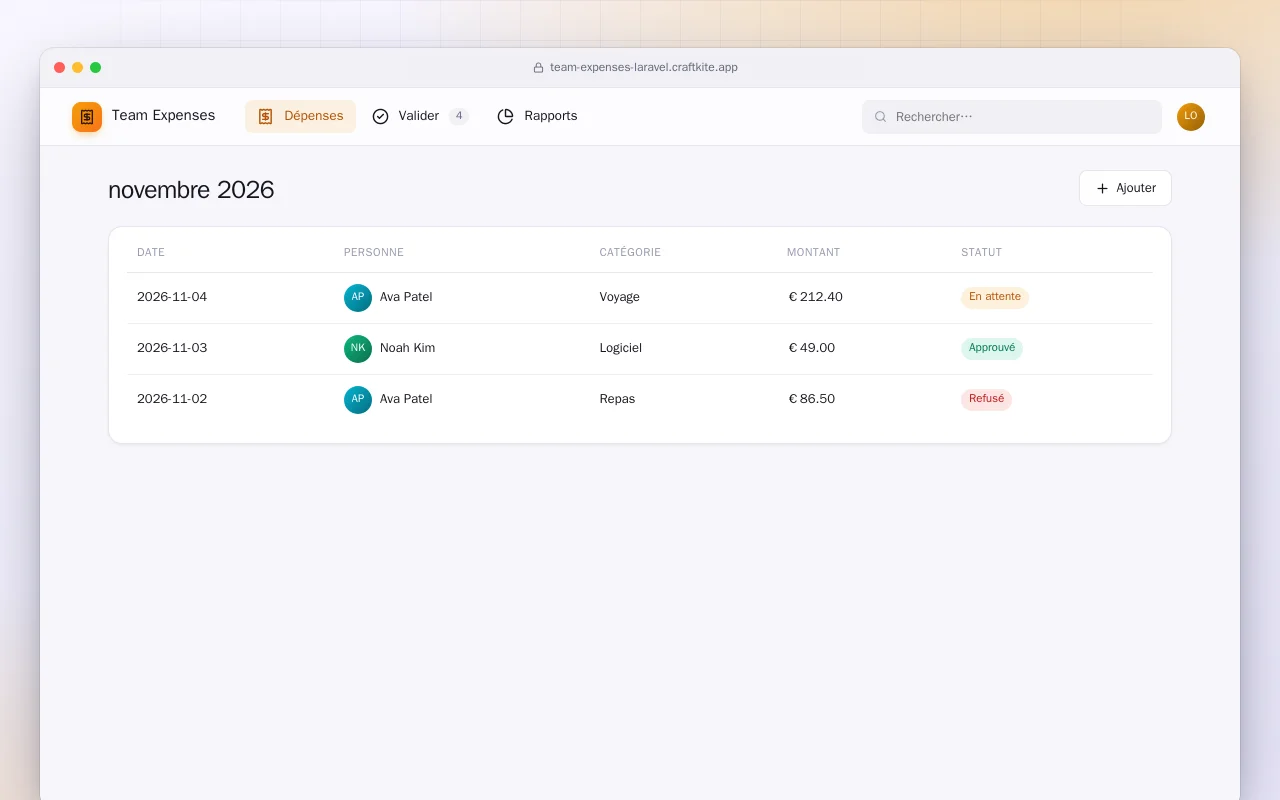
Task: Click the Team Expenses logo icon
Action: click(x=87, y=117)
